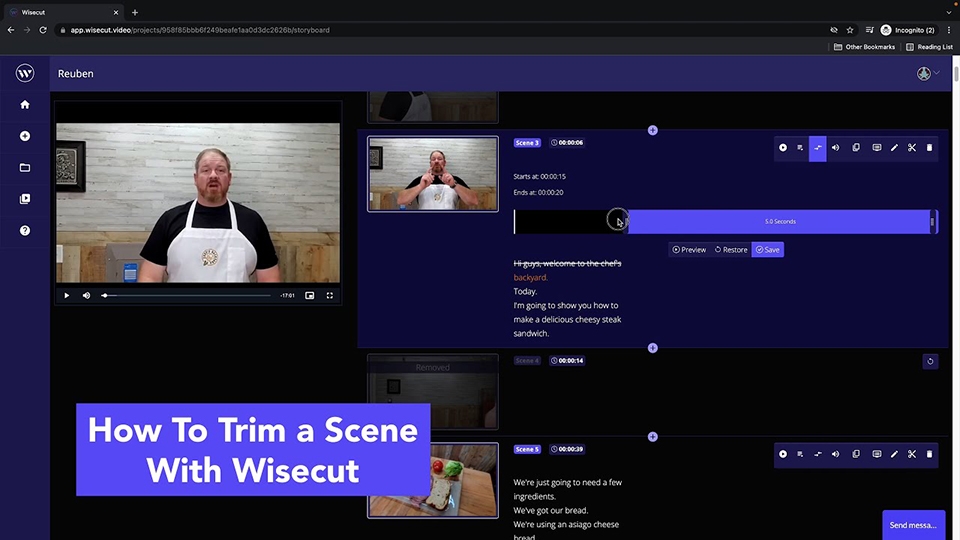Click the Scene 3 label badge
This screenshot has height=540, width=960.
527,143
